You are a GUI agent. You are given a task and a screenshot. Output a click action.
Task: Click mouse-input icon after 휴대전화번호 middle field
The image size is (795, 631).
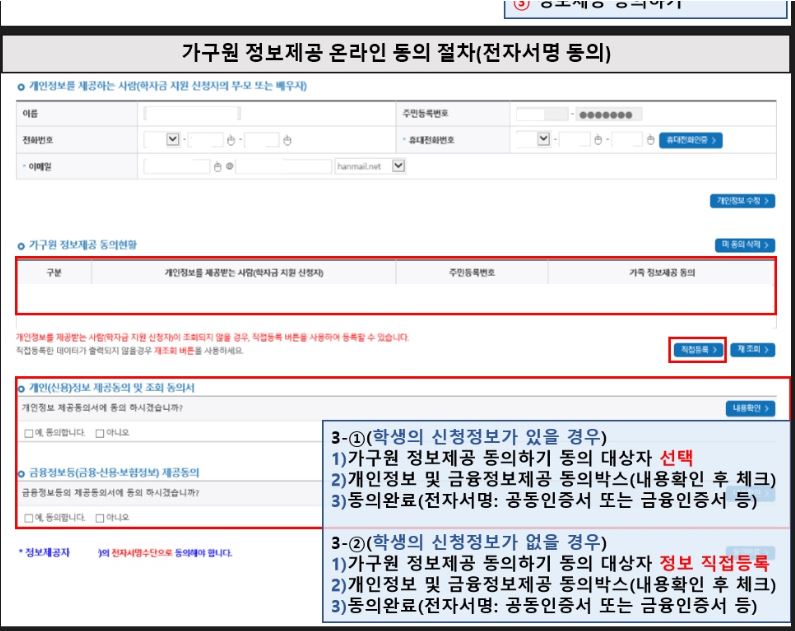point(598,140)
